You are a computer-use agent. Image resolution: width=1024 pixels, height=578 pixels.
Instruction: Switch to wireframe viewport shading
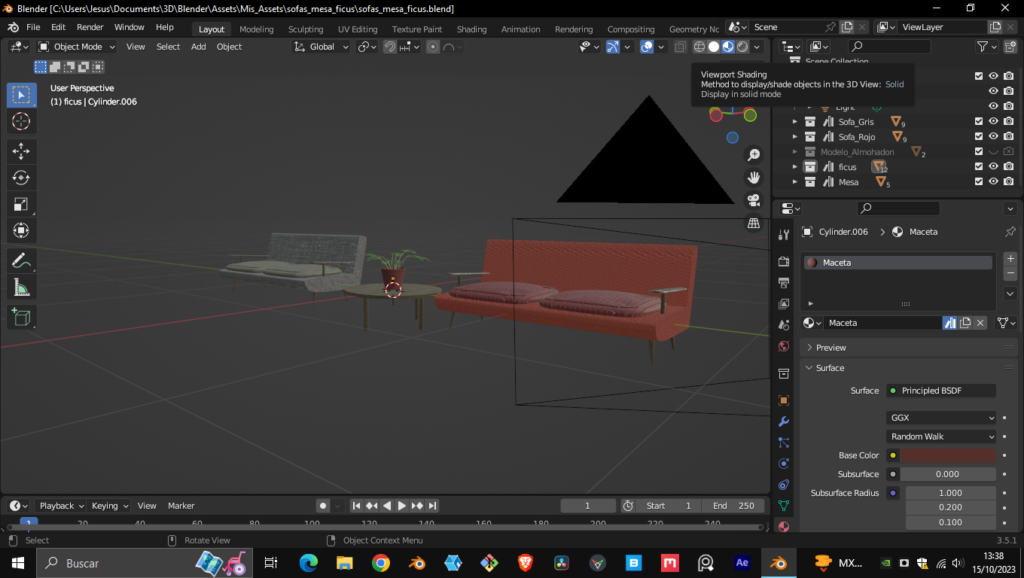point(699,46)
